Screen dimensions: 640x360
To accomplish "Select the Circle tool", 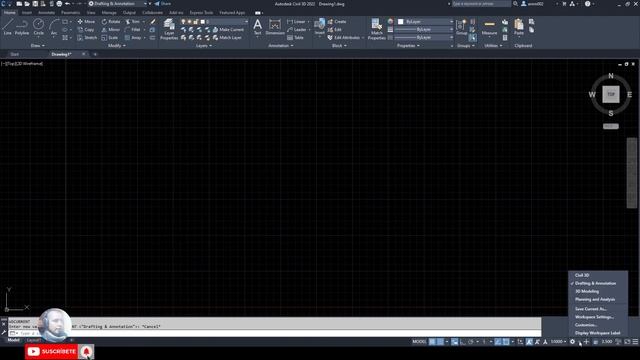I will 38,27.
